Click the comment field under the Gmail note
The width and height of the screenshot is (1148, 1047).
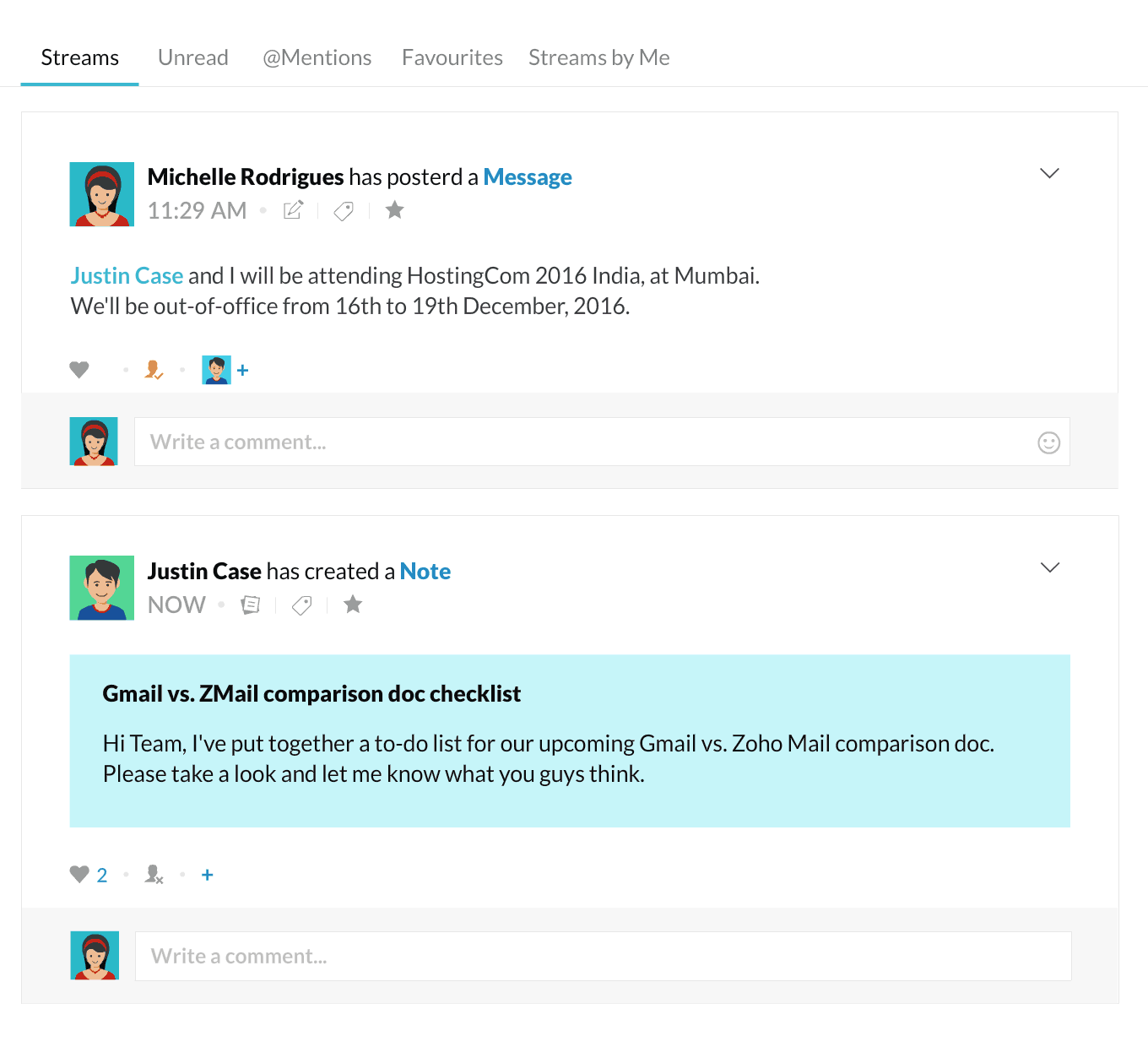pyautogui.click(x=603, y=956)
